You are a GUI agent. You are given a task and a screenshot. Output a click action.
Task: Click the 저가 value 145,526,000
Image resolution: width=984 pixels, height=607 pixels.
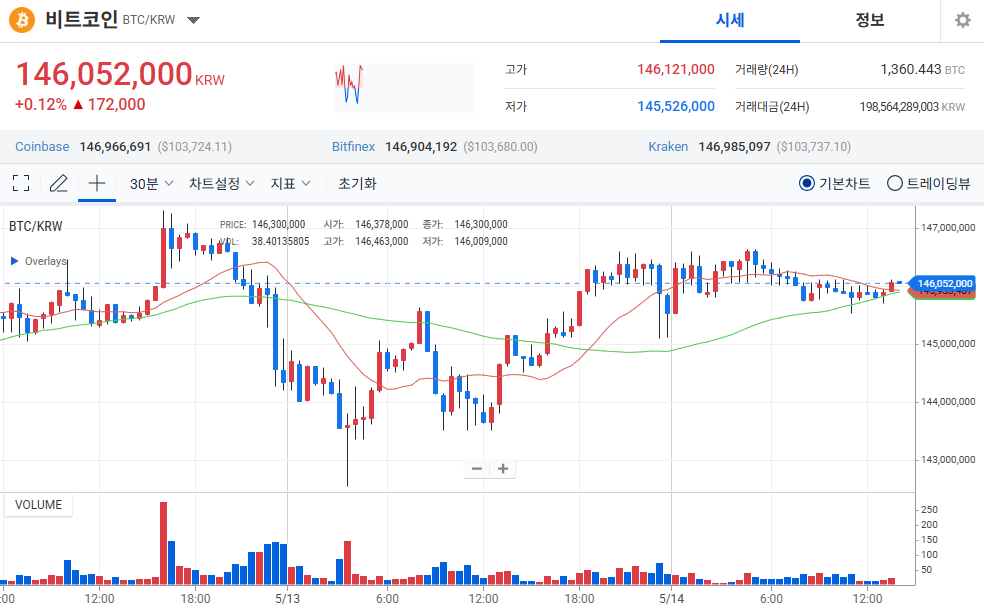pos(675,107)
